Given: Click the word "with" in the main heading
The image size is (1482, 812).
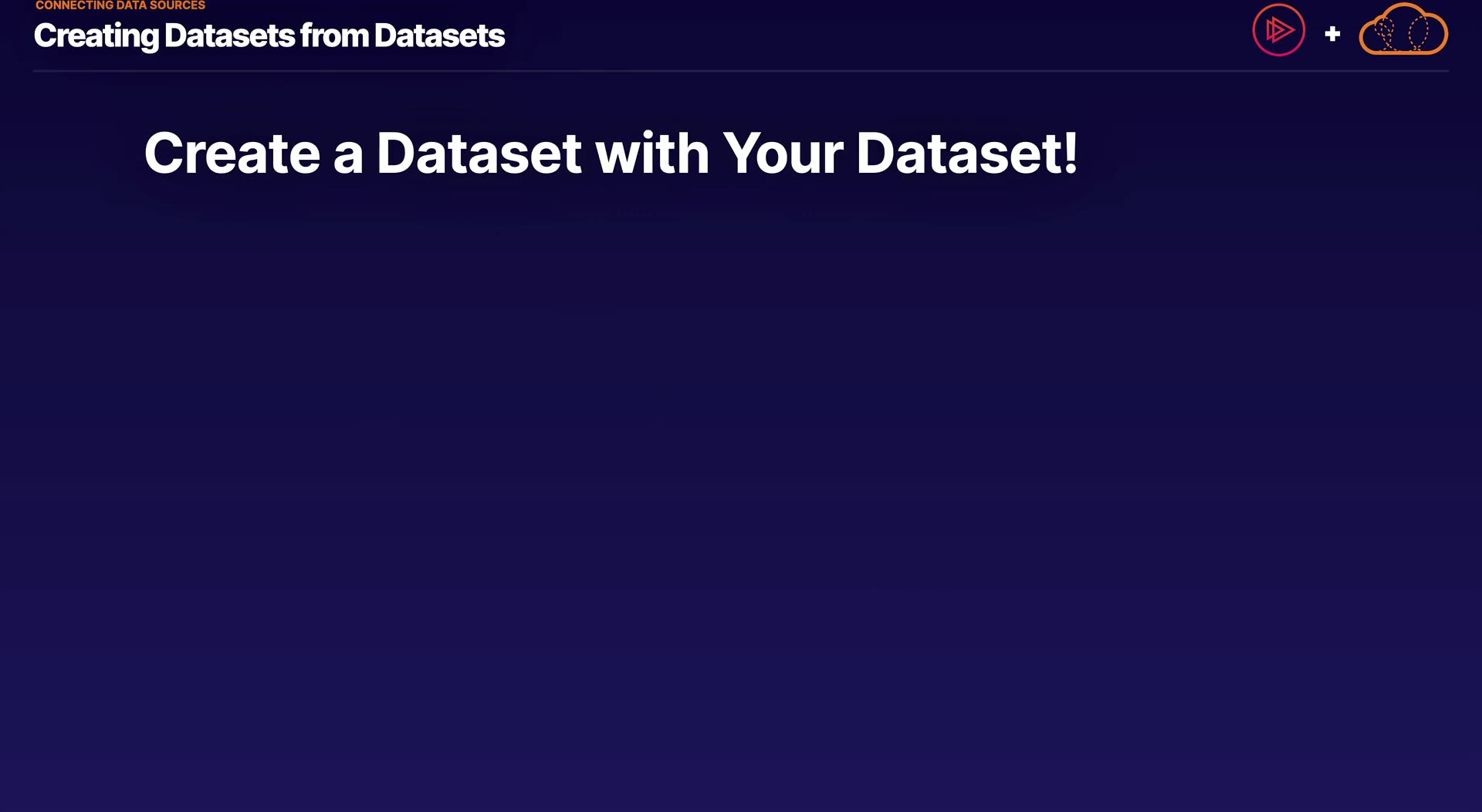Looking at the screenshot, I should coord(651,153).
